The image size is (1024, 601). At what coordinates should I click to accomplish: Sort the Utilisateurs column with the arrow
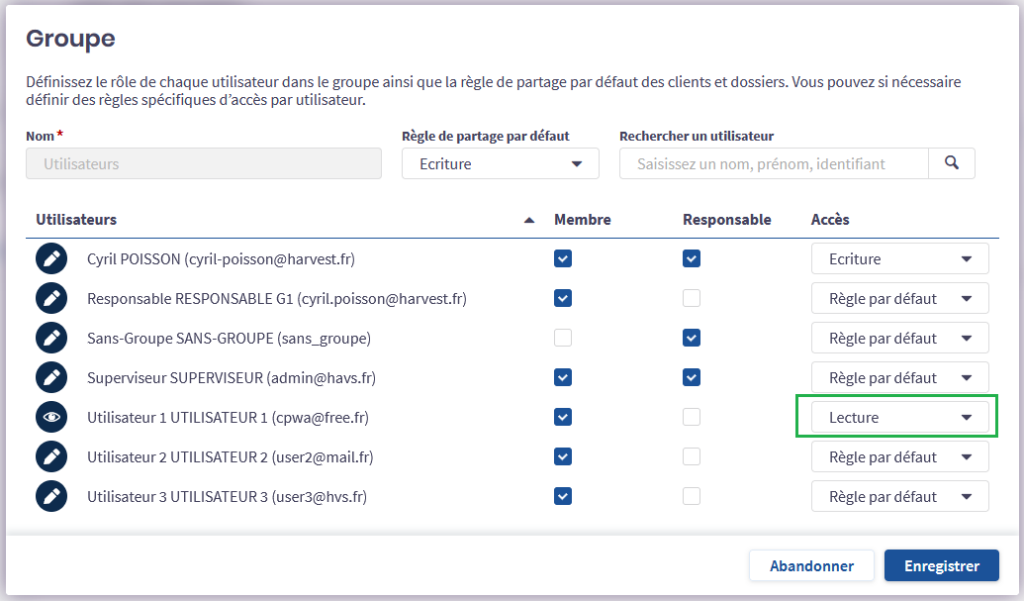tap(531, 219)
